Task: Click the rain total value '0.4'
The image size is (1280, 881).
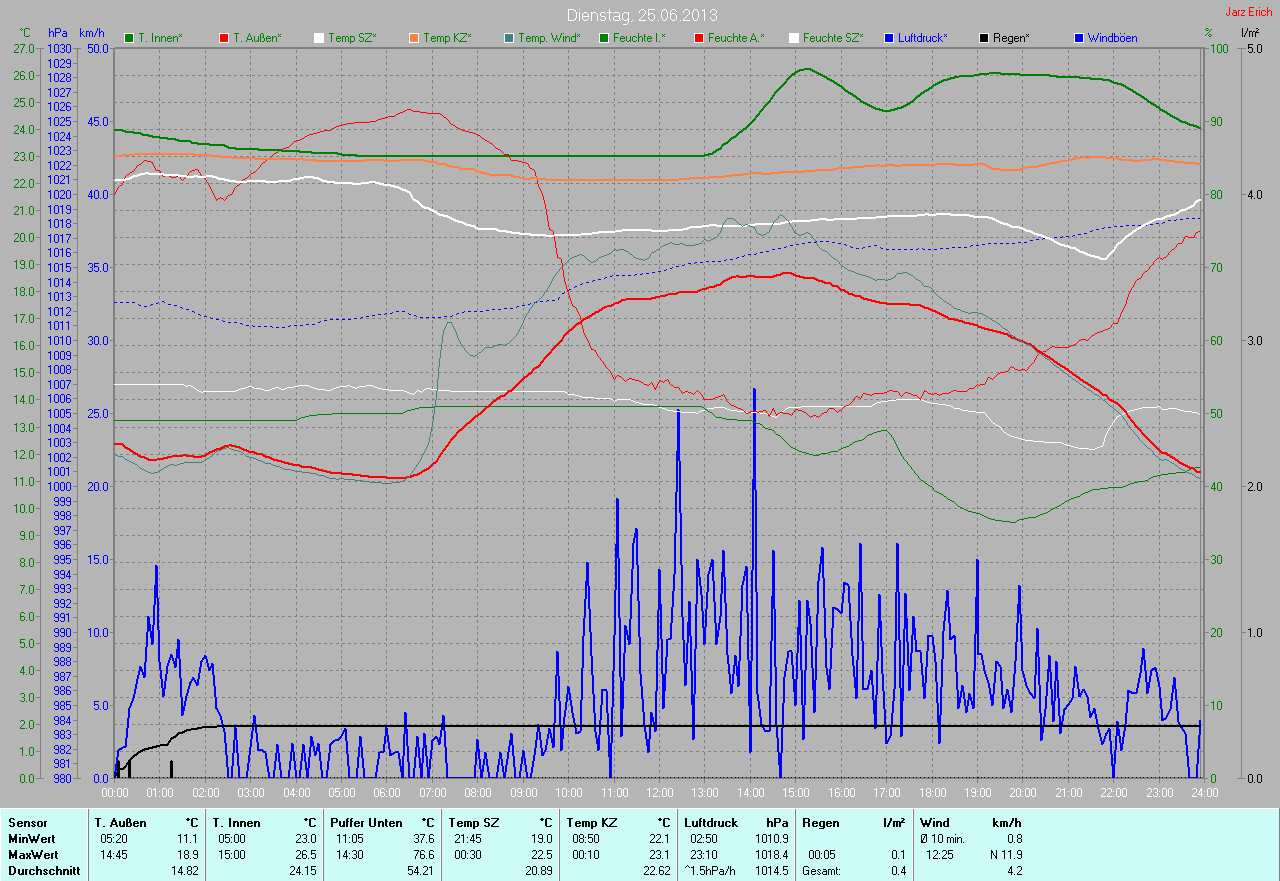Action: tap(898, 870)
